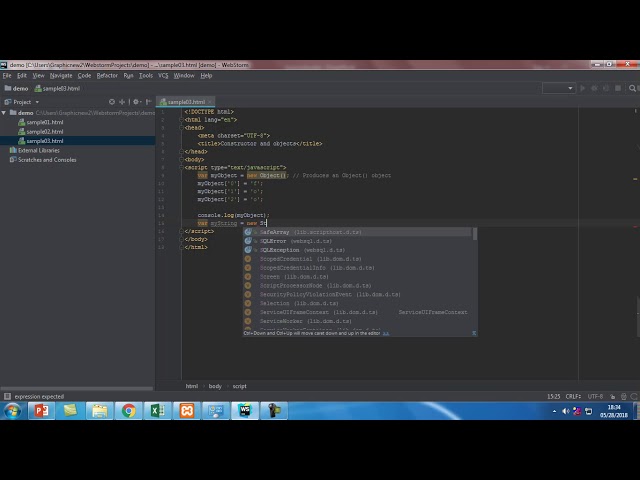Open the Refactor menu

pos(107,76)
